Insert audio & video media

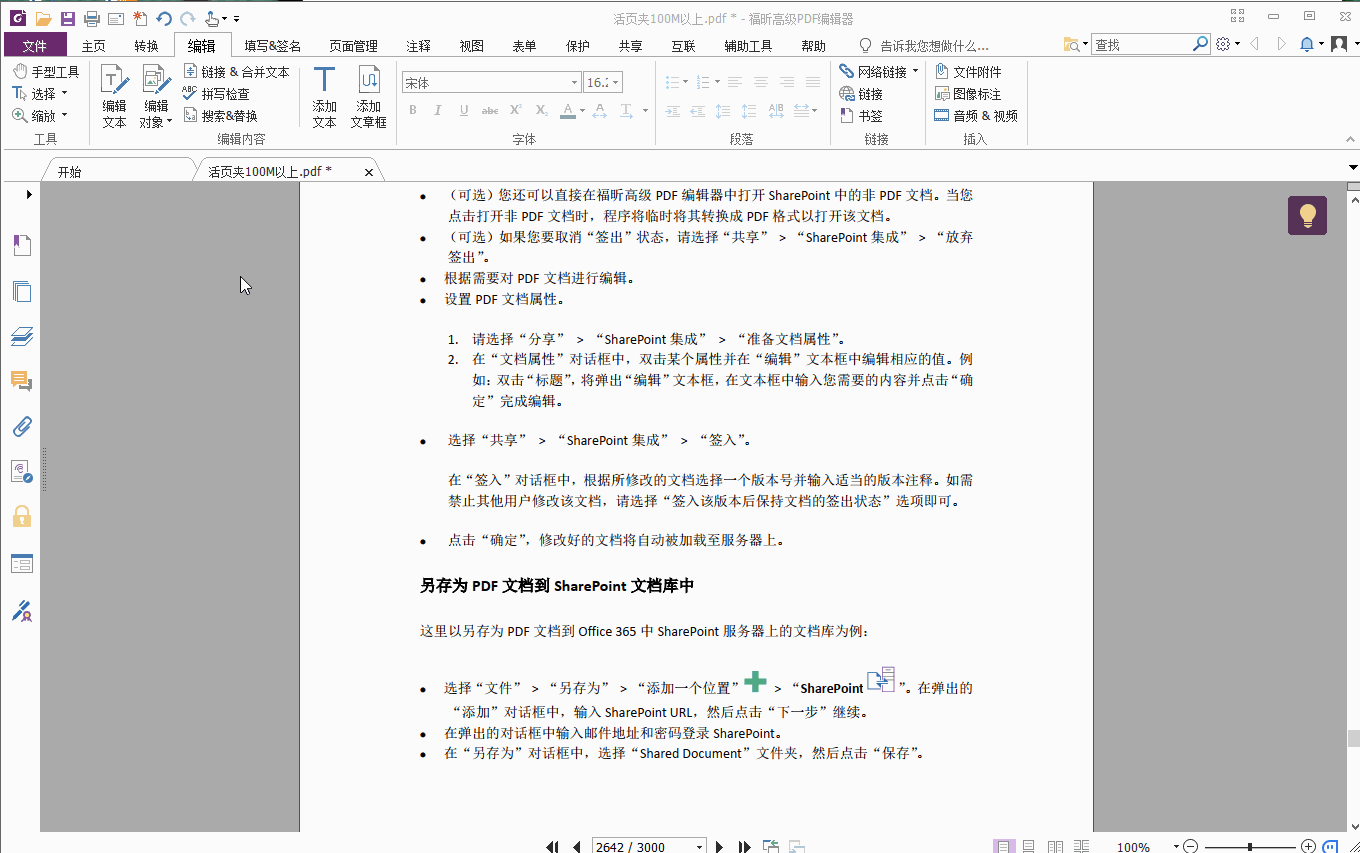point(975,115)
